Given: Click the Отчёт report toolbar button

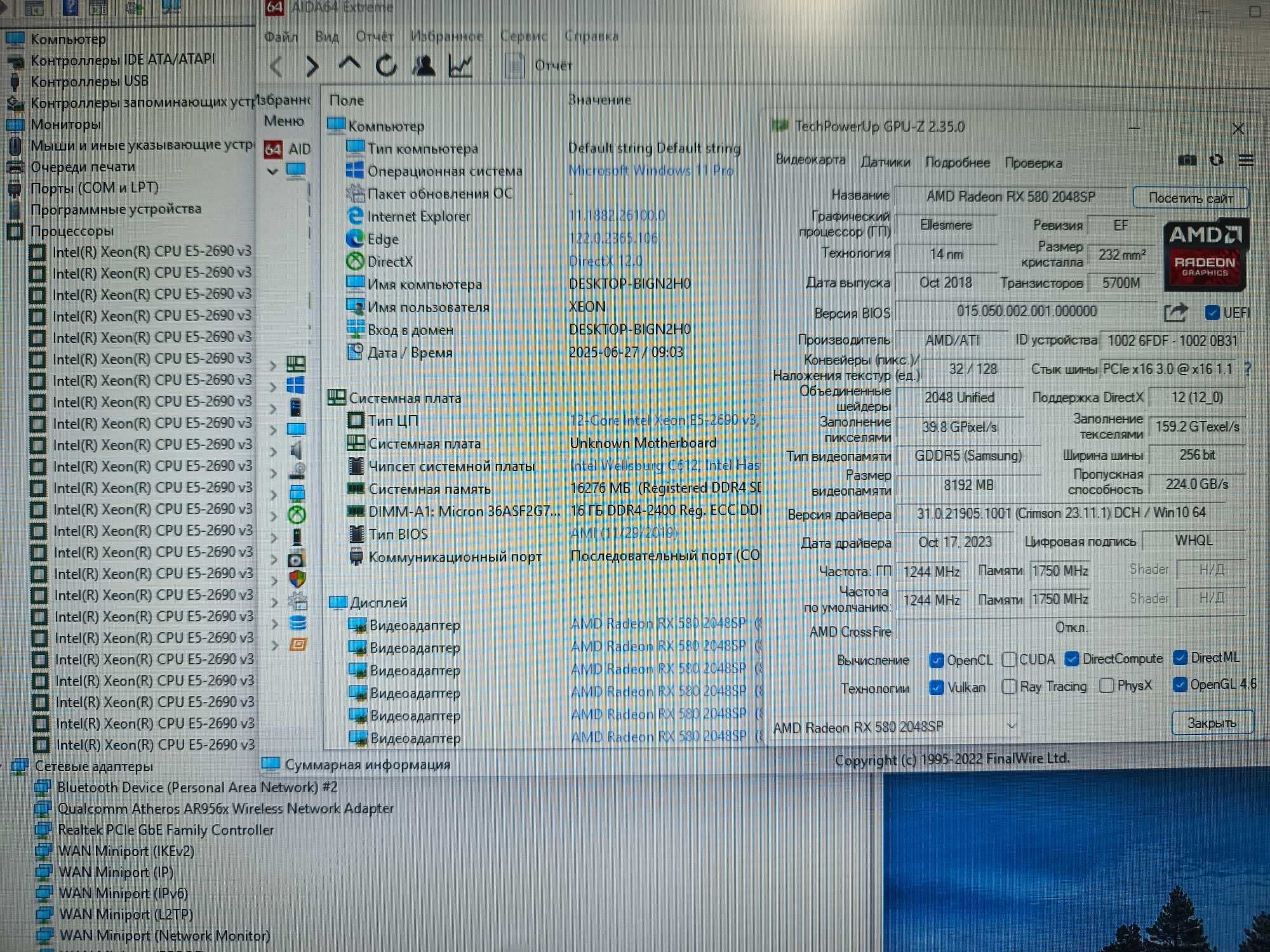Looking at the screenshot, I should (x=538, y=65).
